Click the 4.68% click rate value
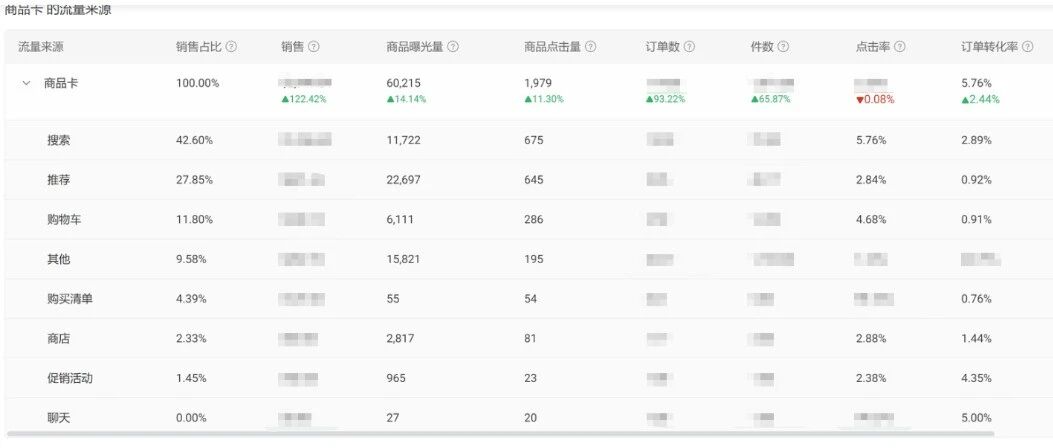This screenshot has height=448, width=1053. click(871, 220)
